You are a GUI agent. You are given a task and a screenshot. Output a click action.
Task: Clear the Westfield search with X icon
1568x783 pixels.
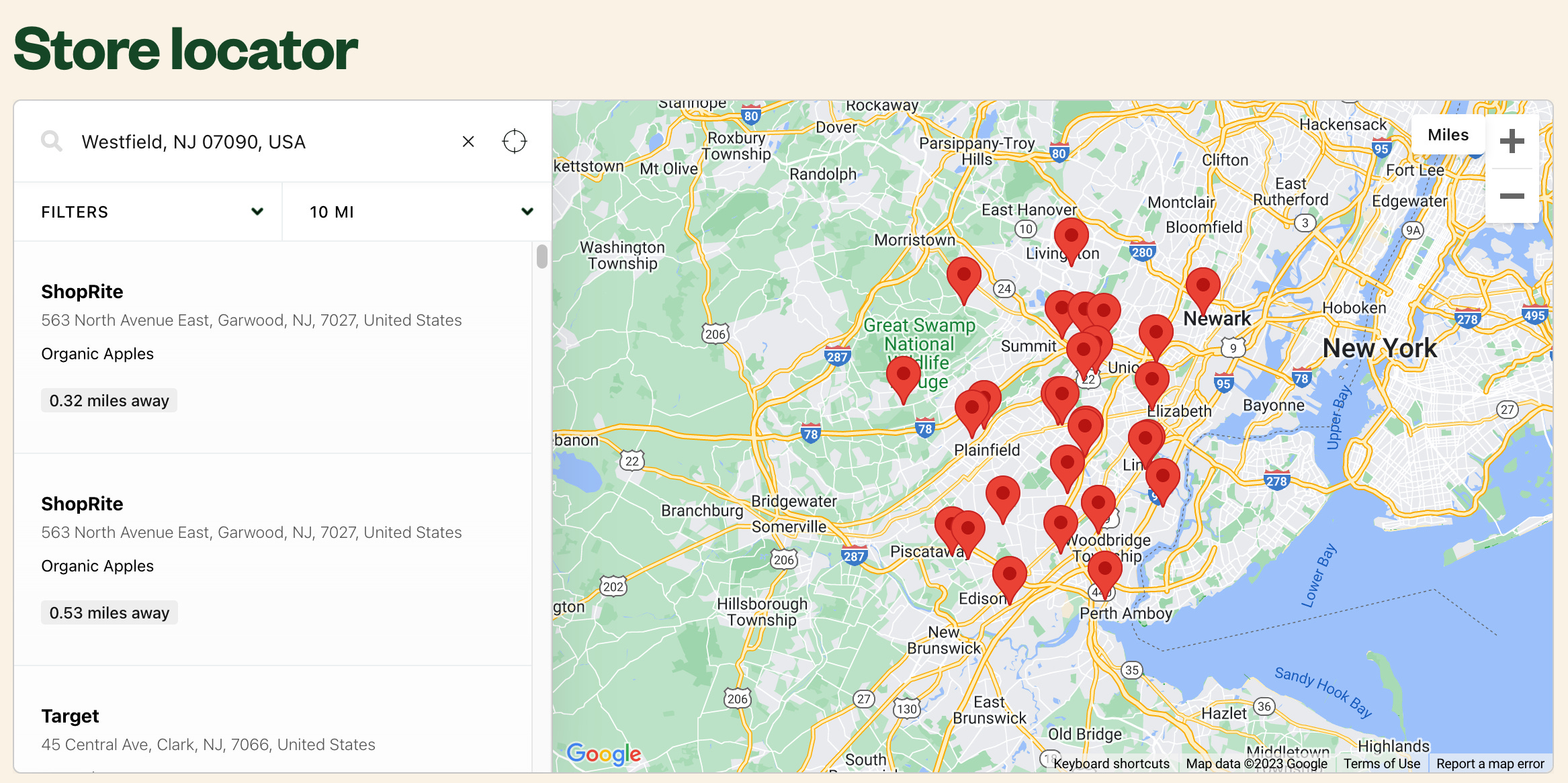[x=468, y=142]
